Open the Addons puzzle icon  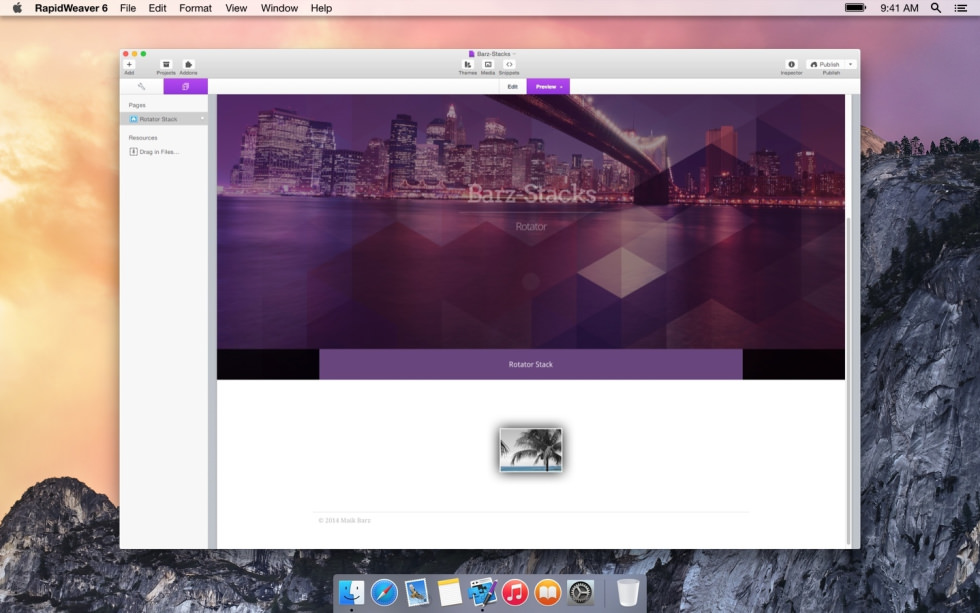point(188,64)
